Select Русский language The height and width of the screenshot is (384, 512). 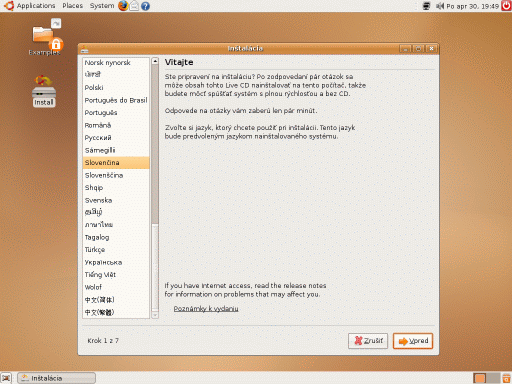(x=116, y=138)
